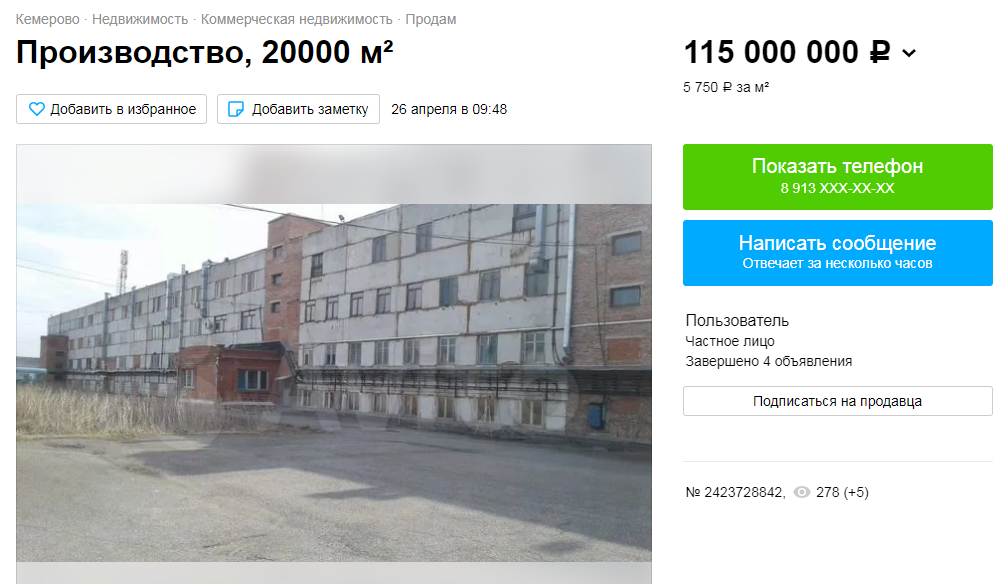Open the Пользователь seller profile
This screenshot has width=1008, height=584.
(x=737, y=320)
